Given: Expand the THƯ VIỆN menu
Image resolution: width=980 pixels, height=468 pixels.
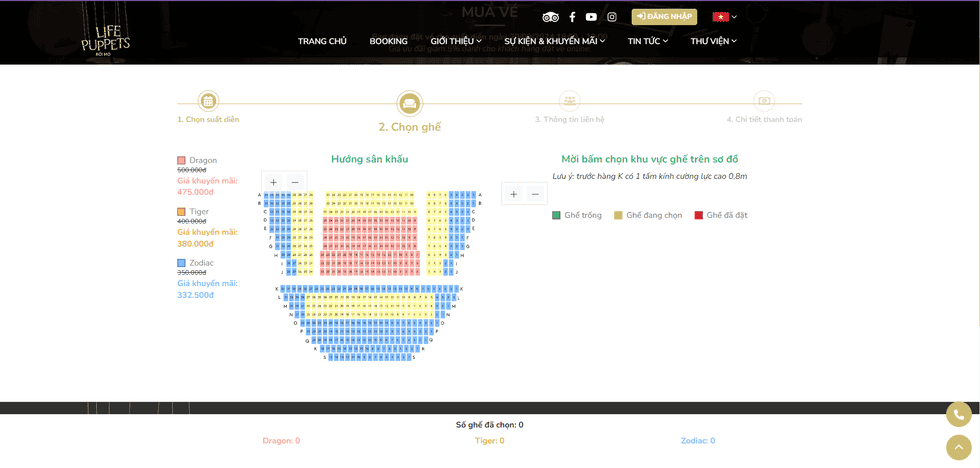Looking at the screenshot, I should click(x=713, y=41).
